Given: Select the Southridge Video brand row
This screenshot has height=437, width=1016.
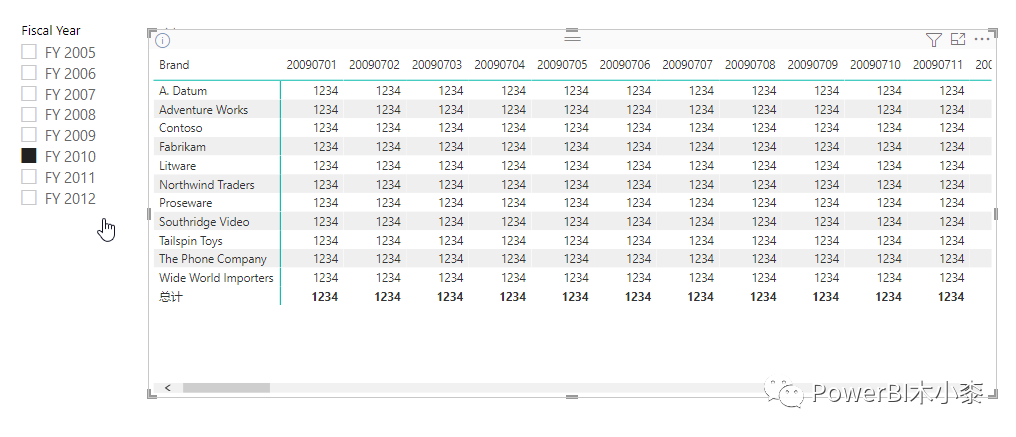Looking at the screenshot, I should click(x=204, y=222).
